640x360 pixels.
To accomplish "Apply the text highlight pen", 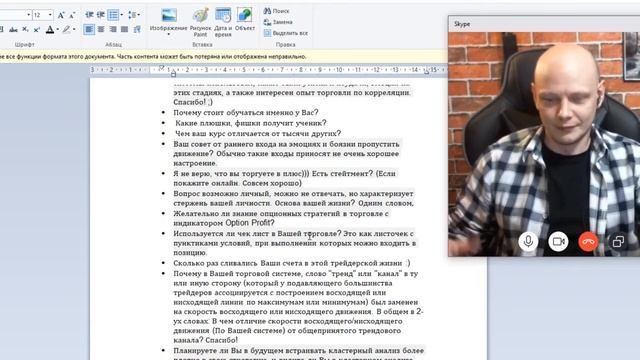I will pyautogui.click(x=67, y=29).
